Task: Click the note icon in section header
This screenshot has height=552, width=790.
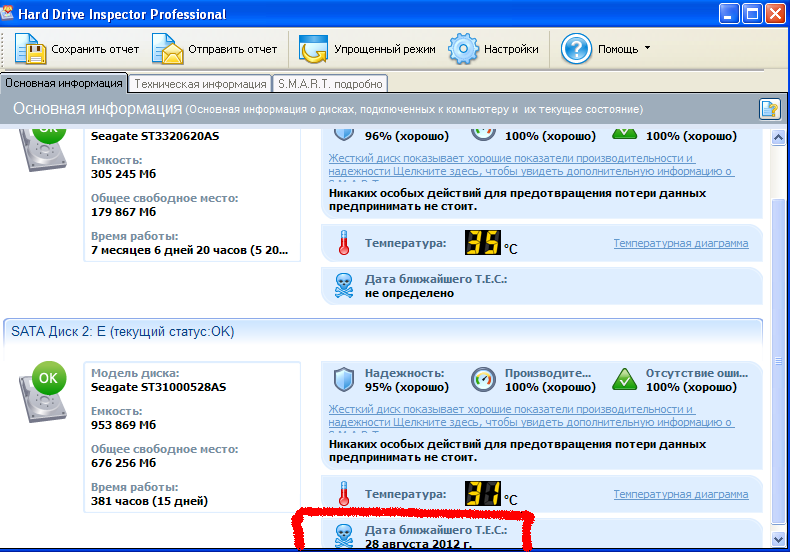Action: [x=769, y=109]
